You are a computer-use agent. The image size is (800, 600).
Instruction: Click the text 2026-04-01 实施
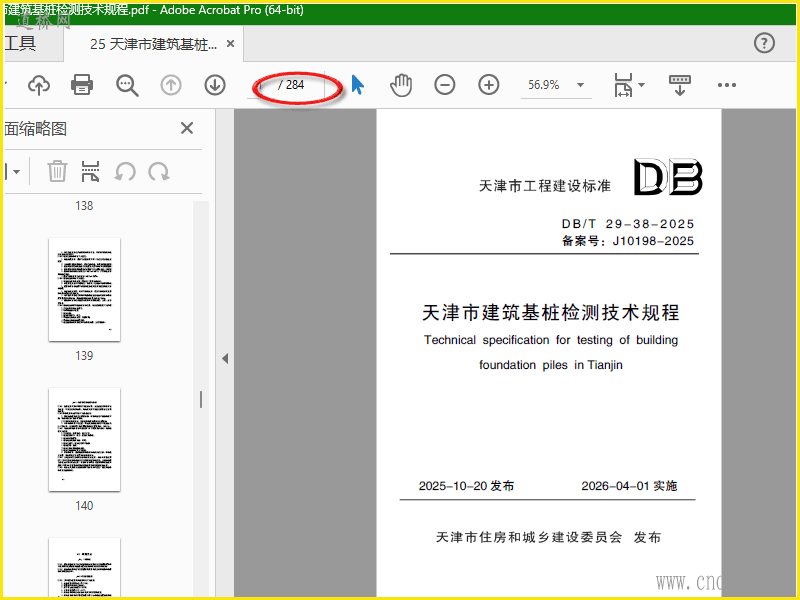[629, 486]
